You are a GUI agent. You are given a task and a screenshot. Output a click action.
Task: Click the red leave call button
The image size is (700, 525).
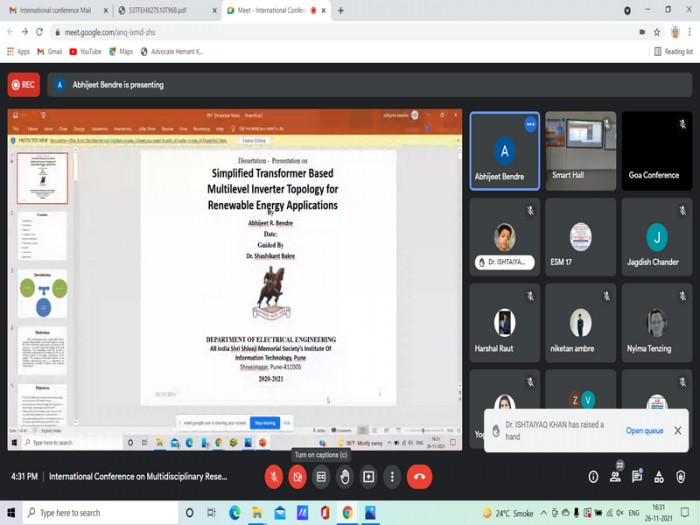point(419,476)
